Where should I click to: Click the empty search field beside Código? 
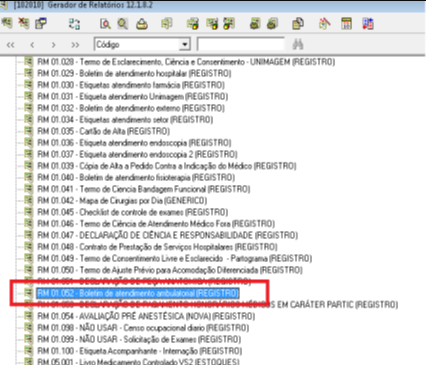[241, 44]
